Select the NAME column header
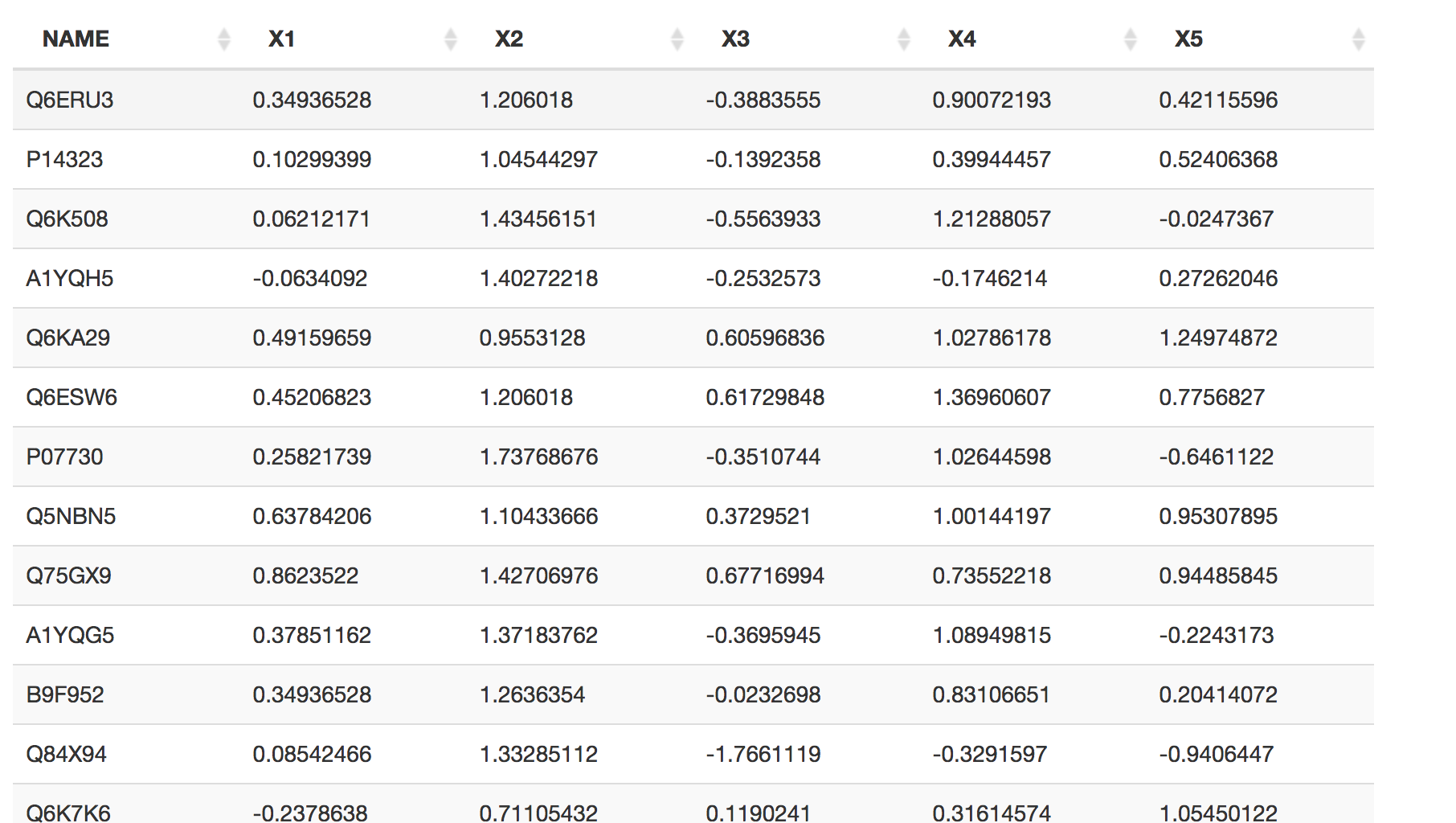The image size is (1456, 823). pos(76,38)
